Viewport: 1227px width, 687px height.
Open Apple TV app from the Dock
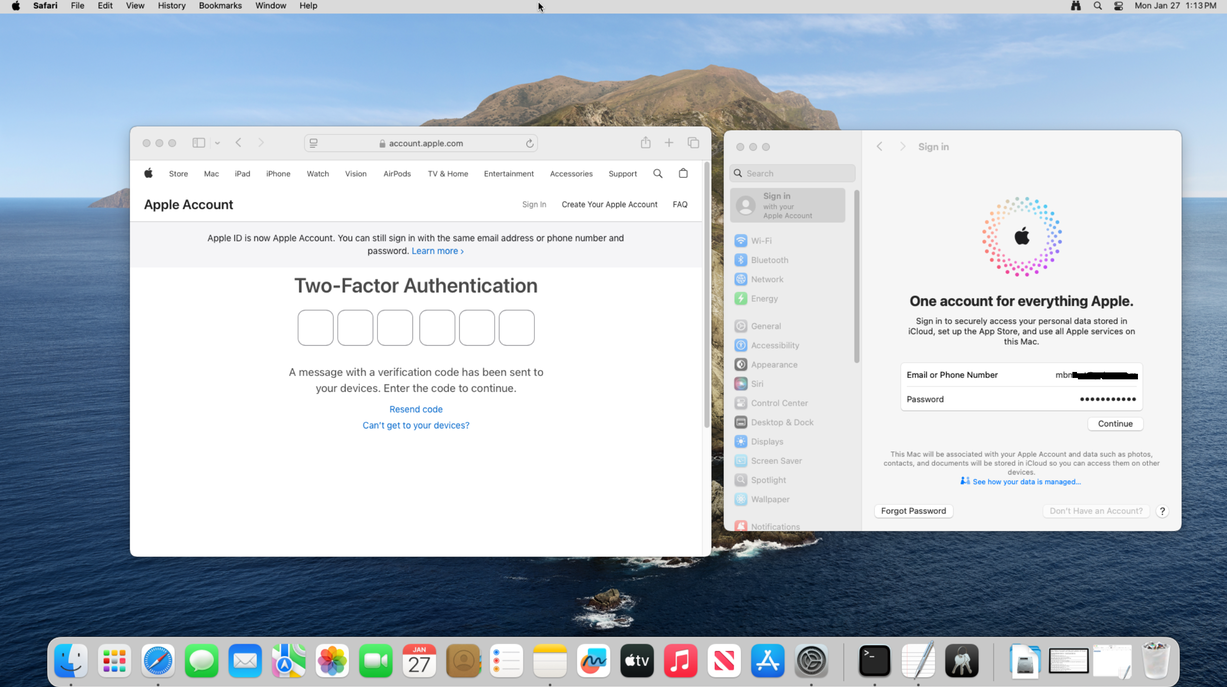(637, 661)
